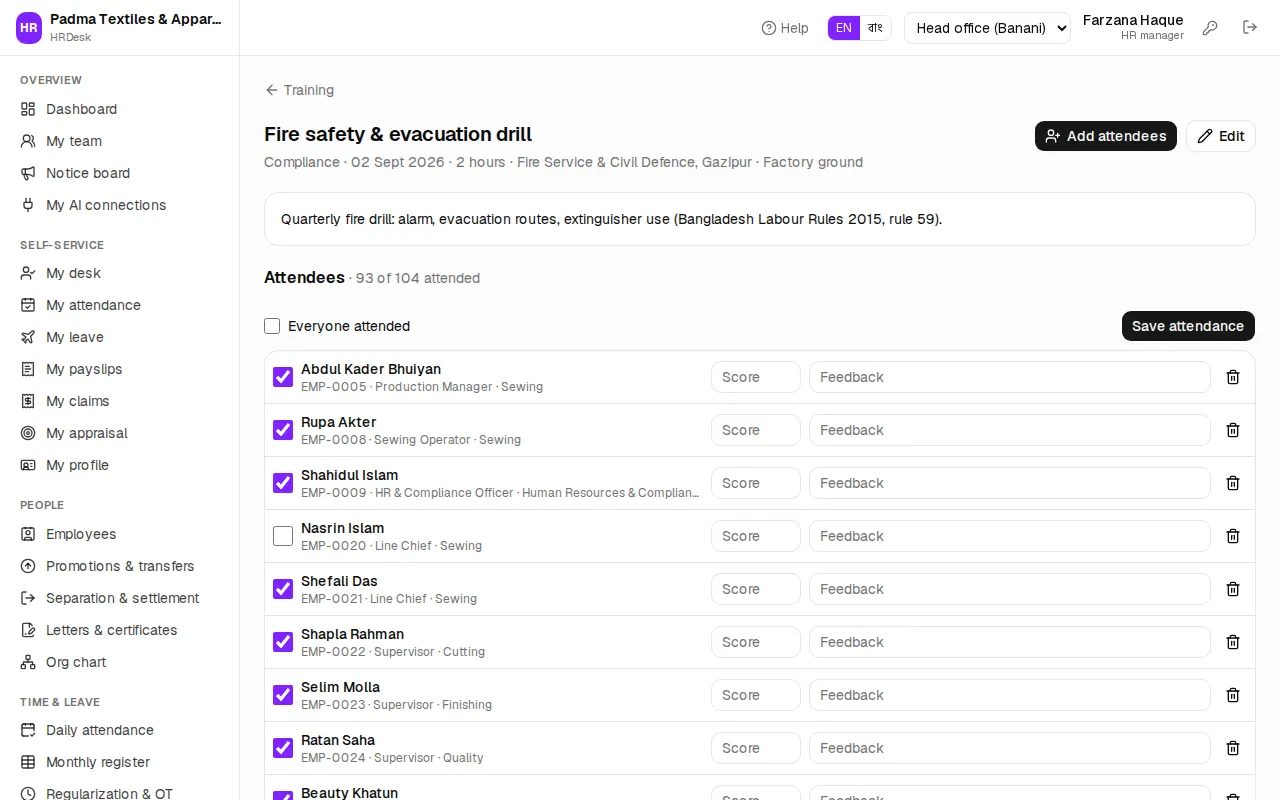Delete Shapla Rahman with the trash icon

tap(1233, 642)
